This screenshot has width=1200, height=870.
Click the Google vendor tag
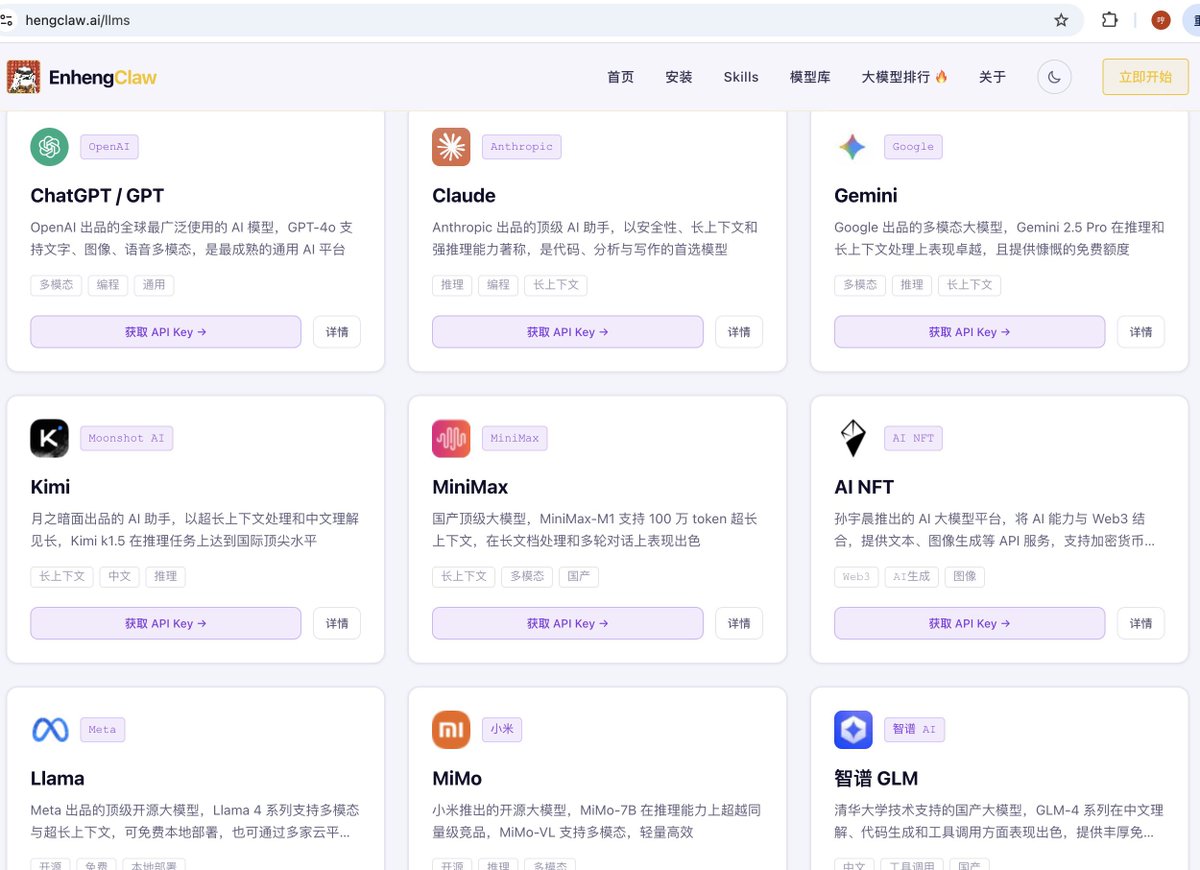coord(913,147)
